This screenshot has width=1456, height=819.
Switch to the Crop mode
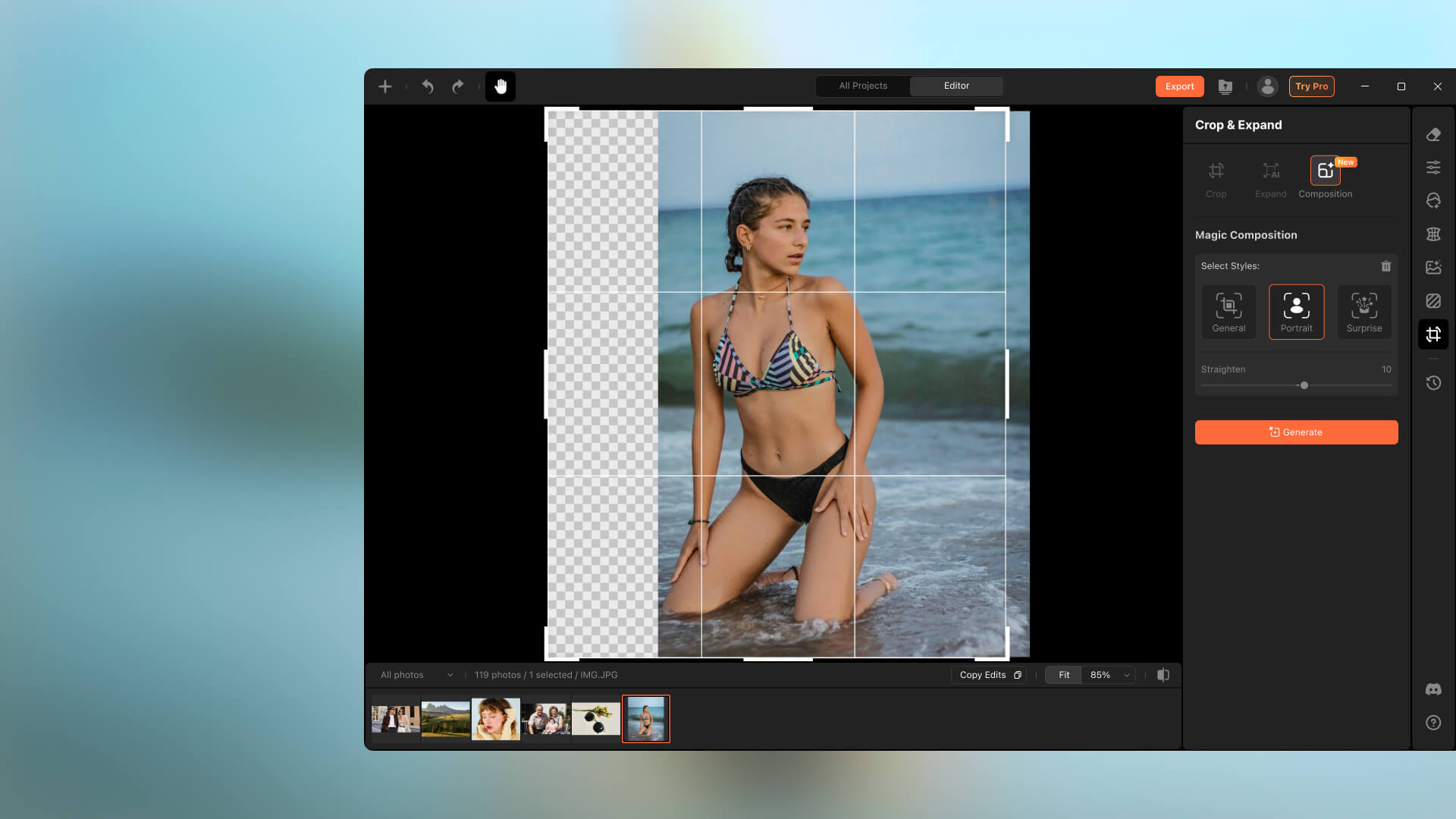(1216, 179)
